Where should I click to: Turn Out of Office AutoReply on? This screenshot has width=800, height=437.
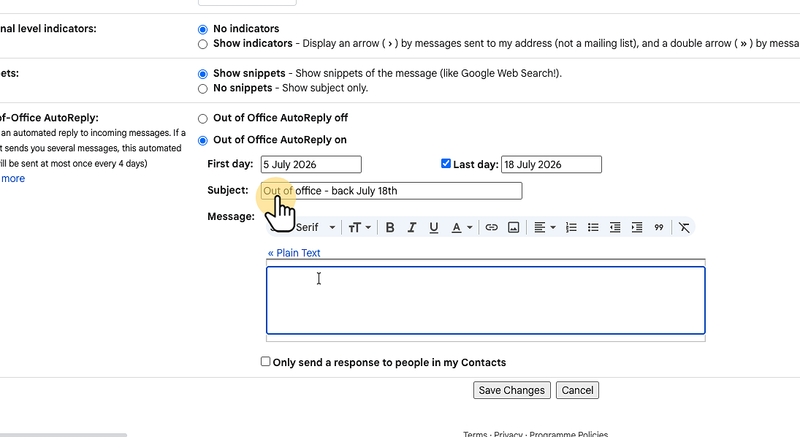pos(203,140)
